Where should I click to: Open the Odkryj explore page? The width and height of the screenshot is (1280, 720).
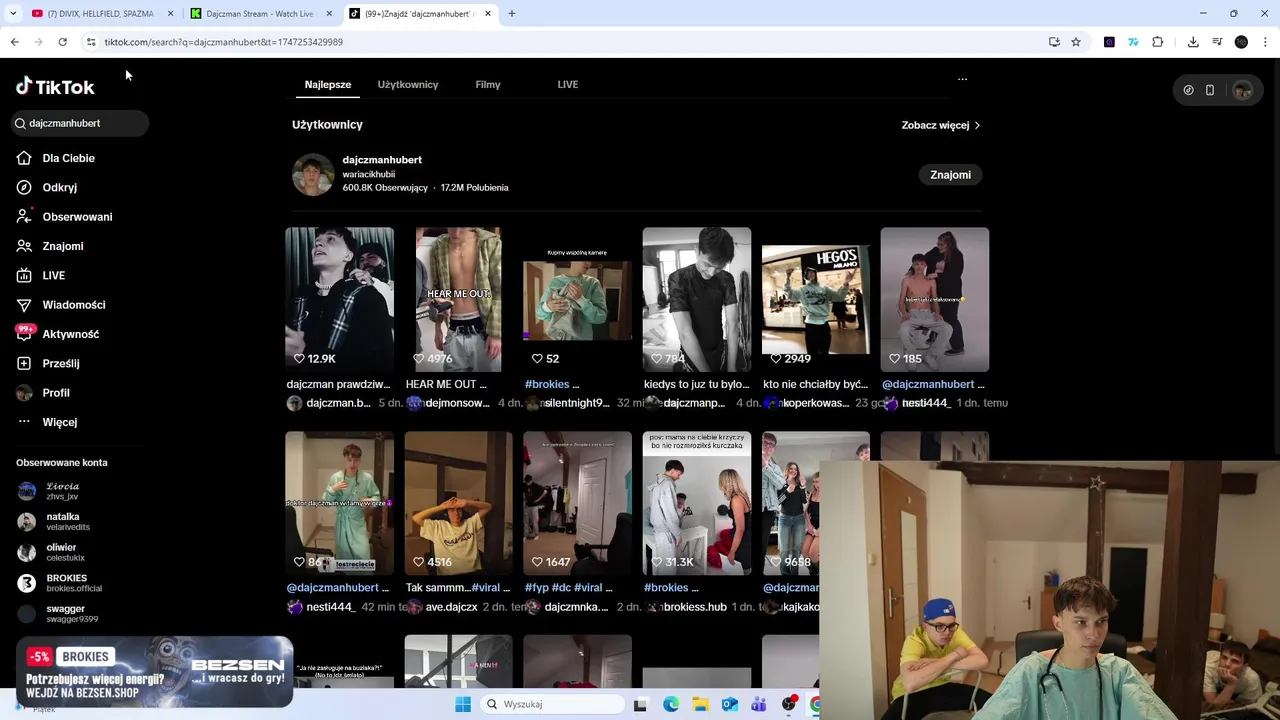click(x=47, y=187)
